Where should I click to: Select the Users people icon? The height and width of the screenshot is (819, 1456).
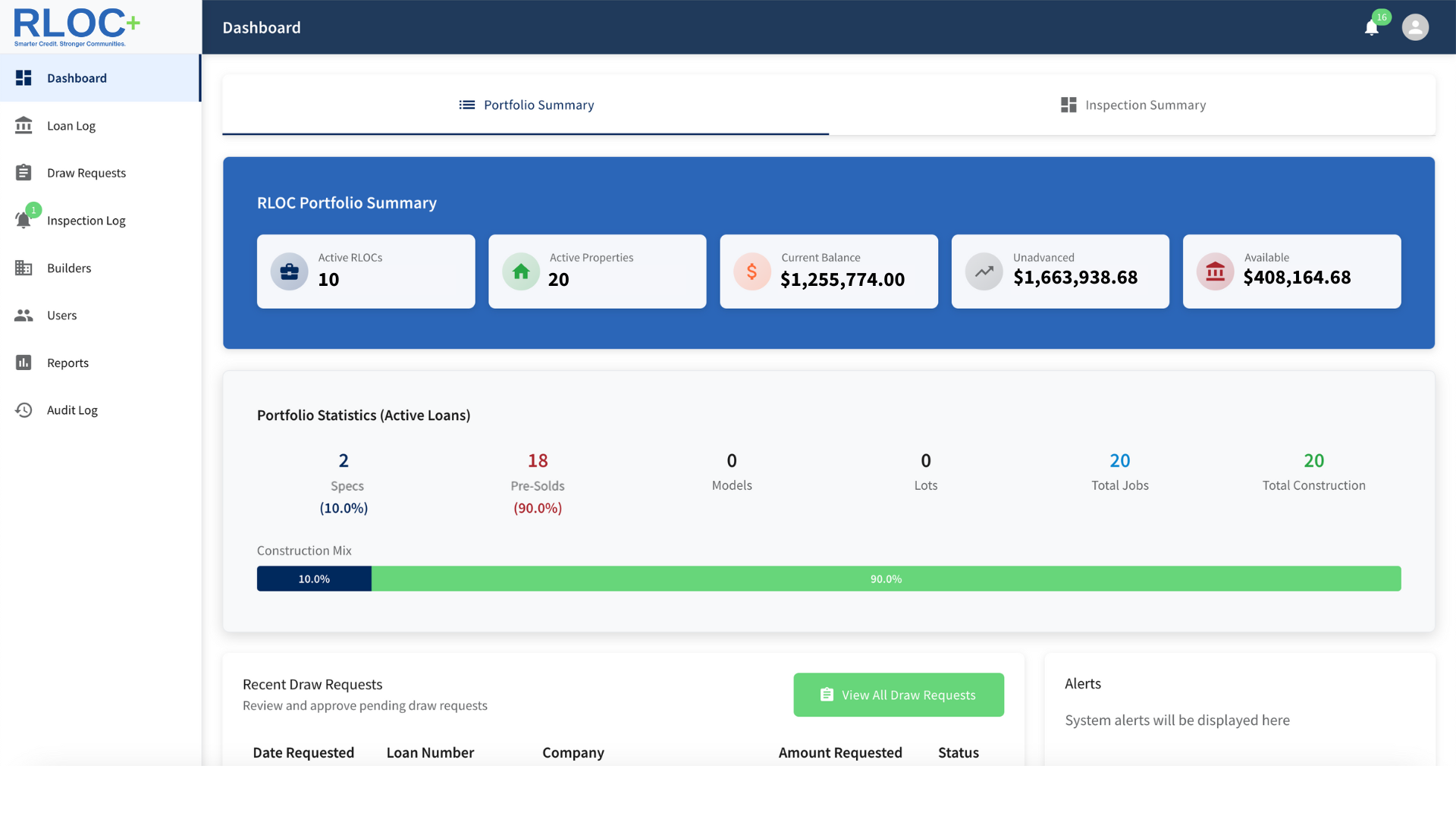click(x=24, y=315)
